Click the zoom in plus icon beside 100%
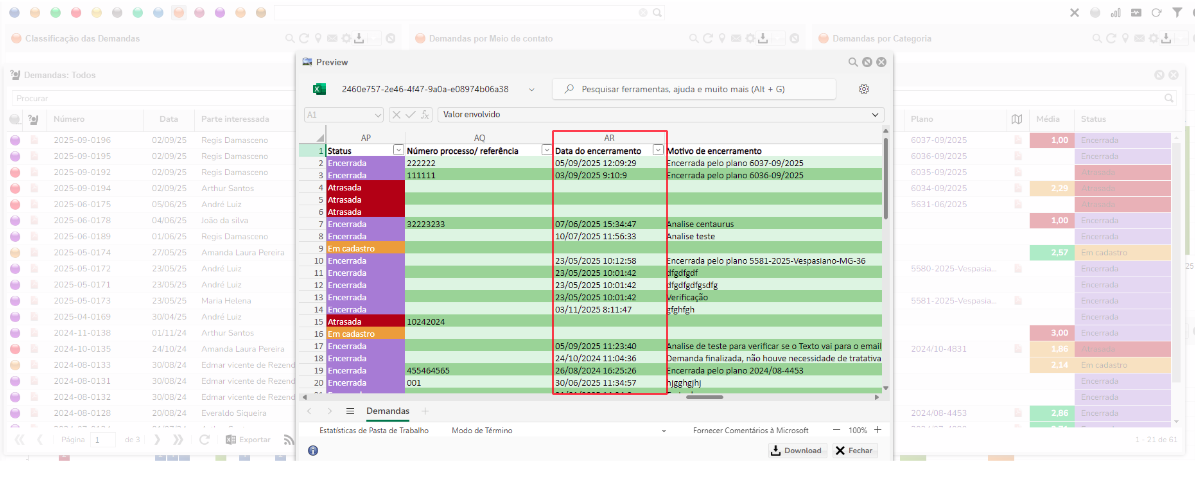 (x=877, y=430)
